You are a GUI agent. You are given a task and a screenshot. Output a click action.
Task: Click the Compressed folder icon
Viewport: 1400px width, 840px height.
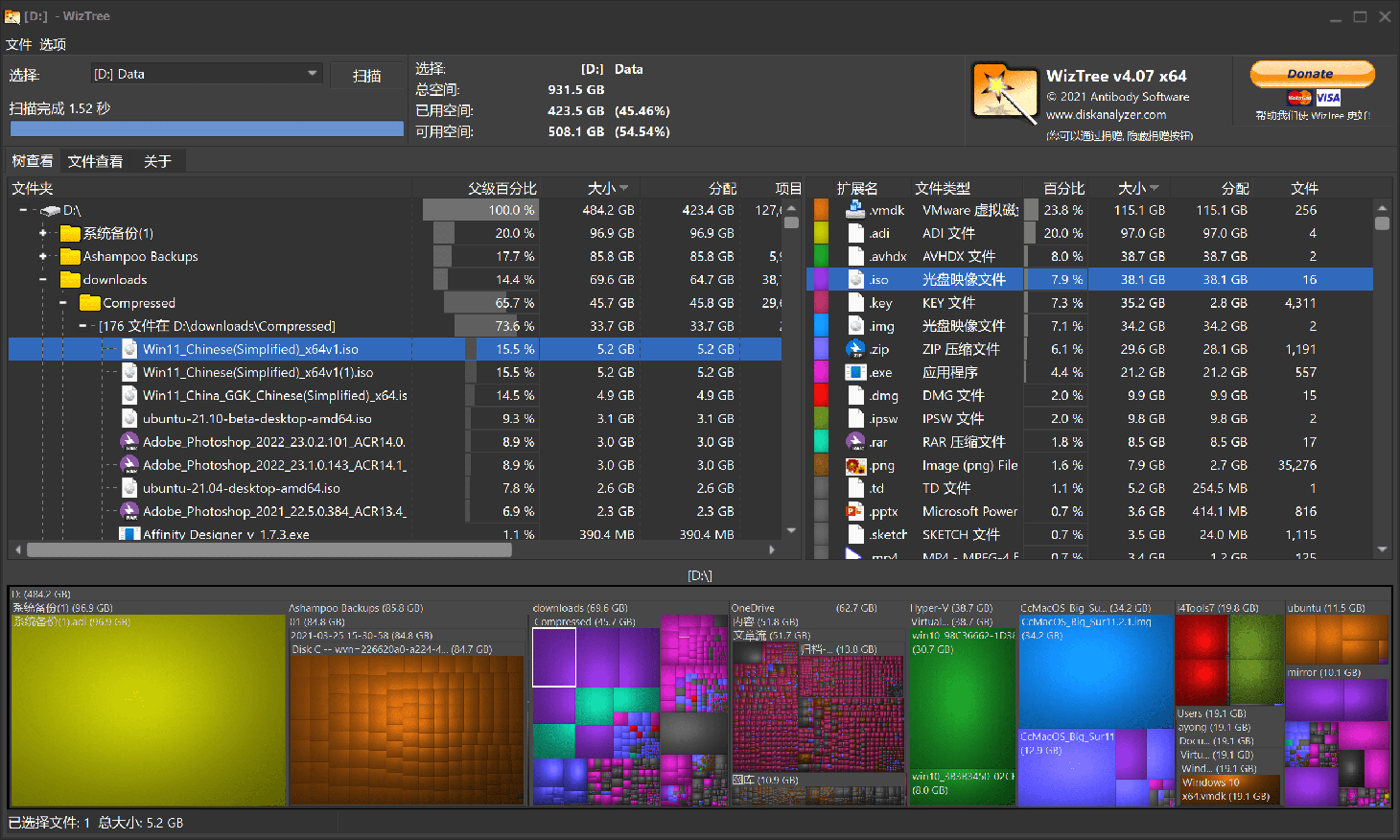[89, 303]
